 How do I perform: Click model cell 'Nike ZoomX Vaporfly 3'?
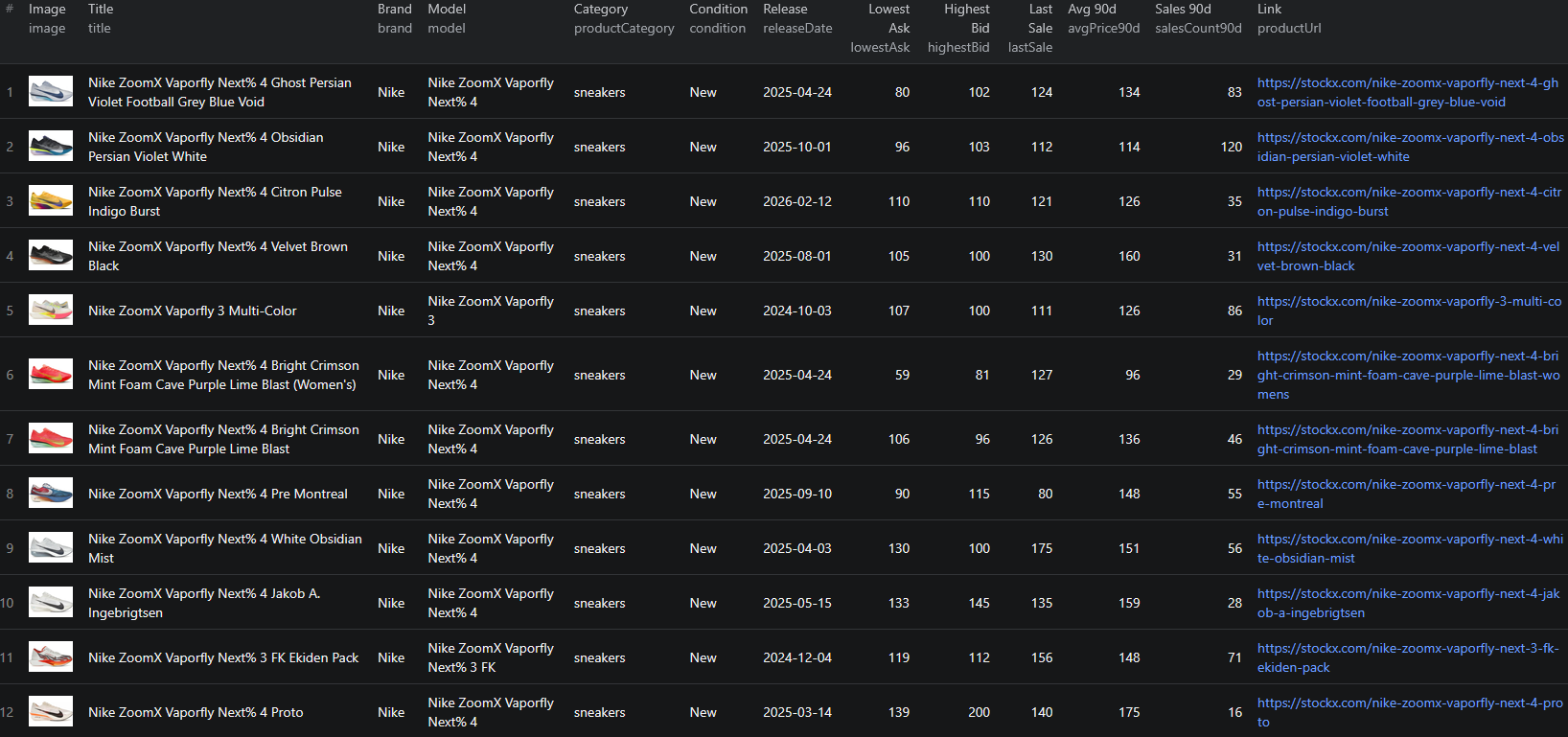491,311
